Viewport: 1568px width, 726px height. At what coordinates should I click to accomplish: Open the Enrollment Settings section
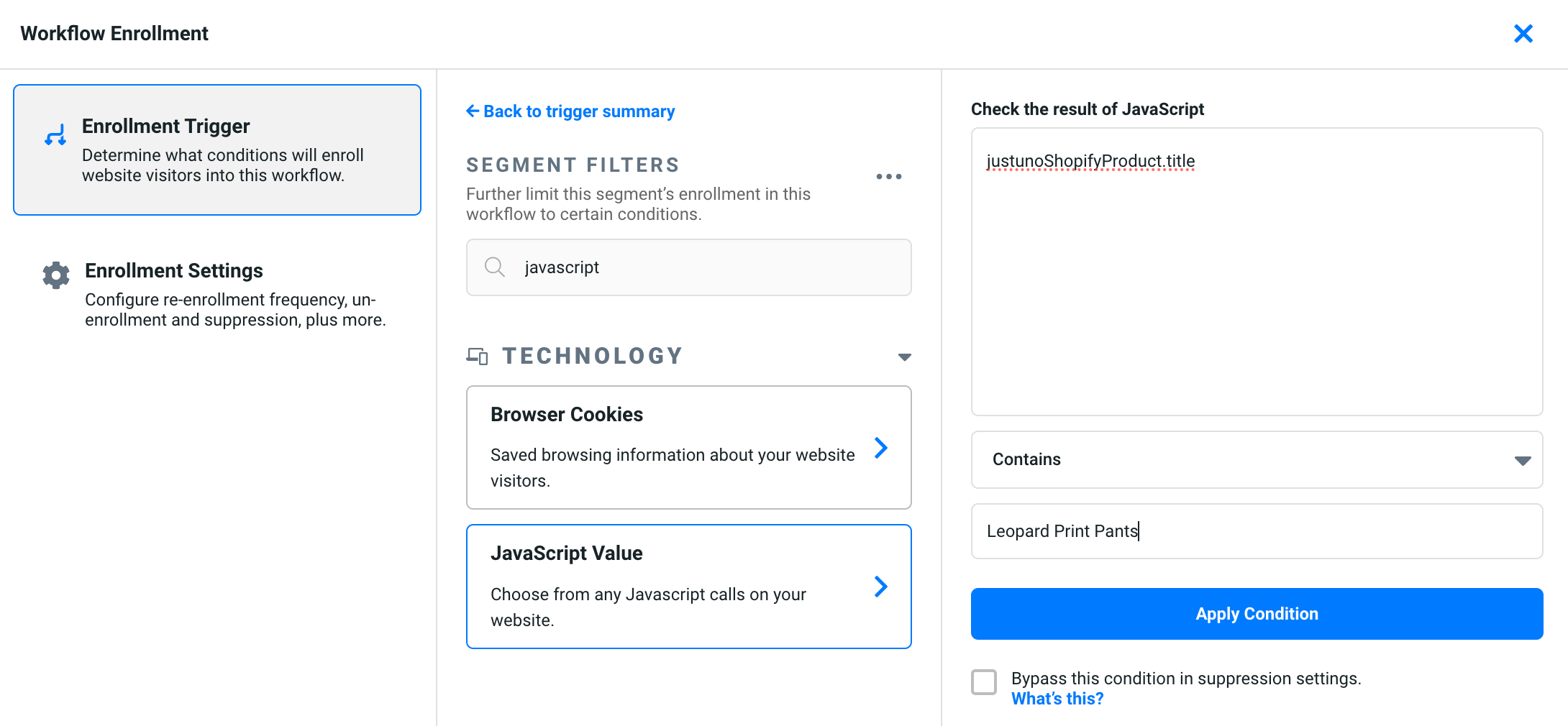[x=216, y=295]
